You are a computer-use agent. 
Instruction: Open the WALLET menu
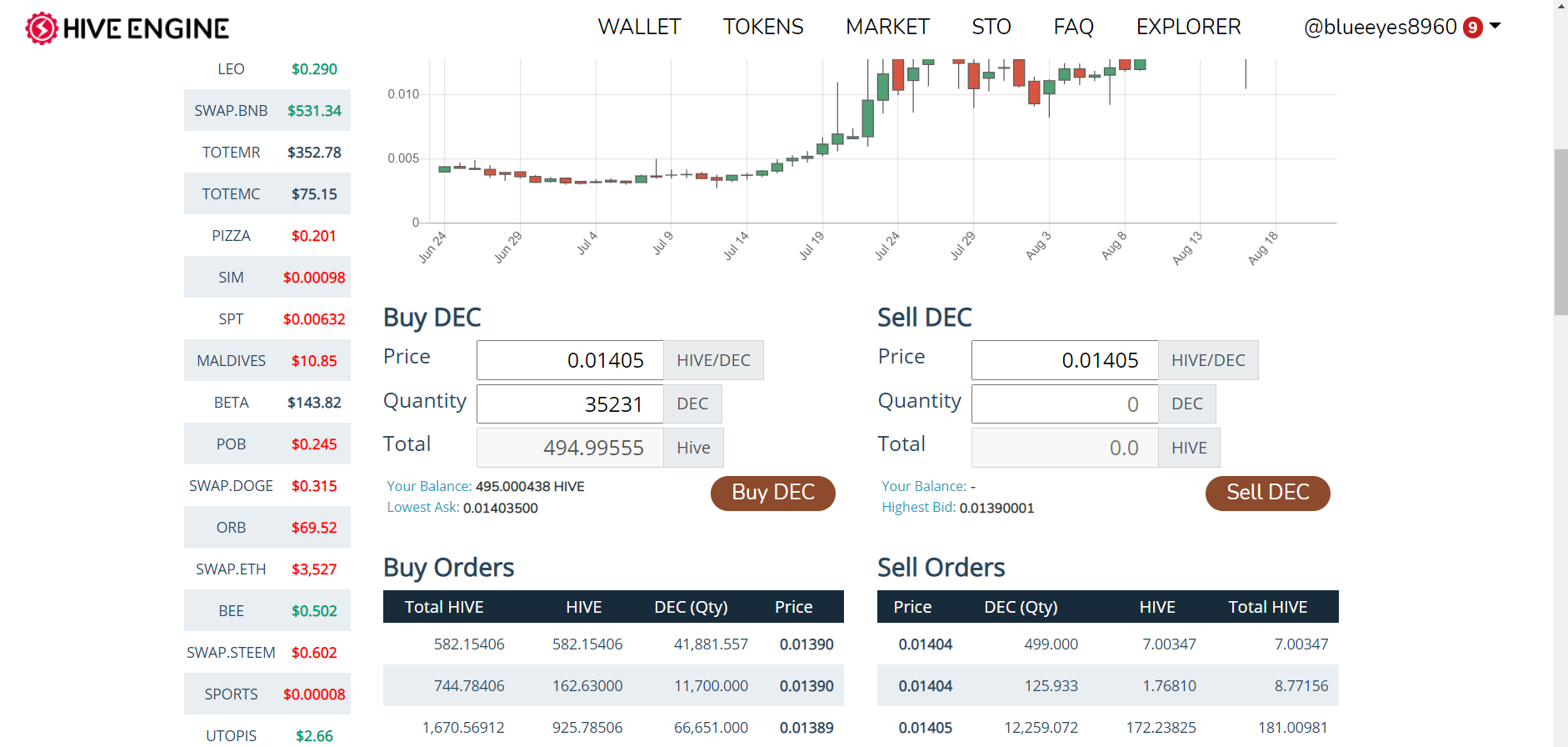point(639,27)
